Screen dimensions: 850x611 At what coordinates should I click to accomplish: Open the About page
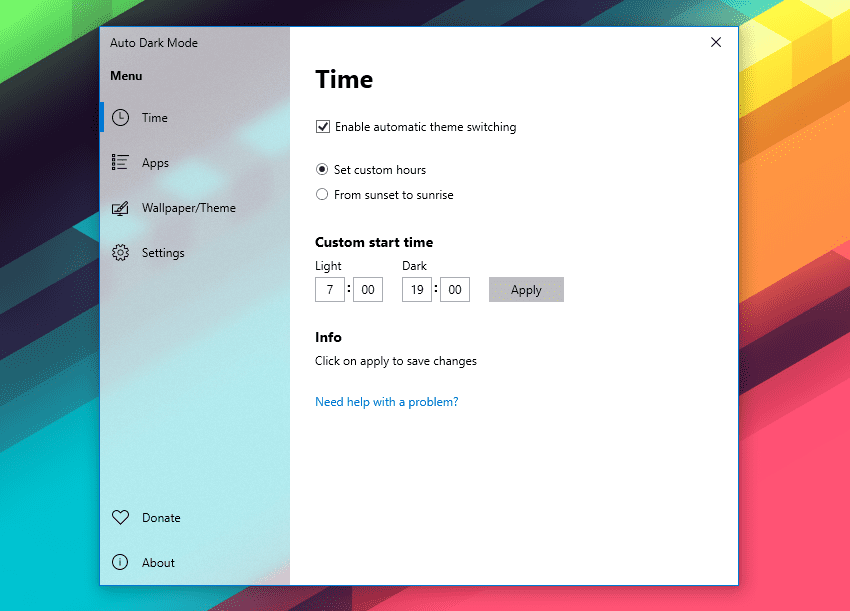[195, 563]
